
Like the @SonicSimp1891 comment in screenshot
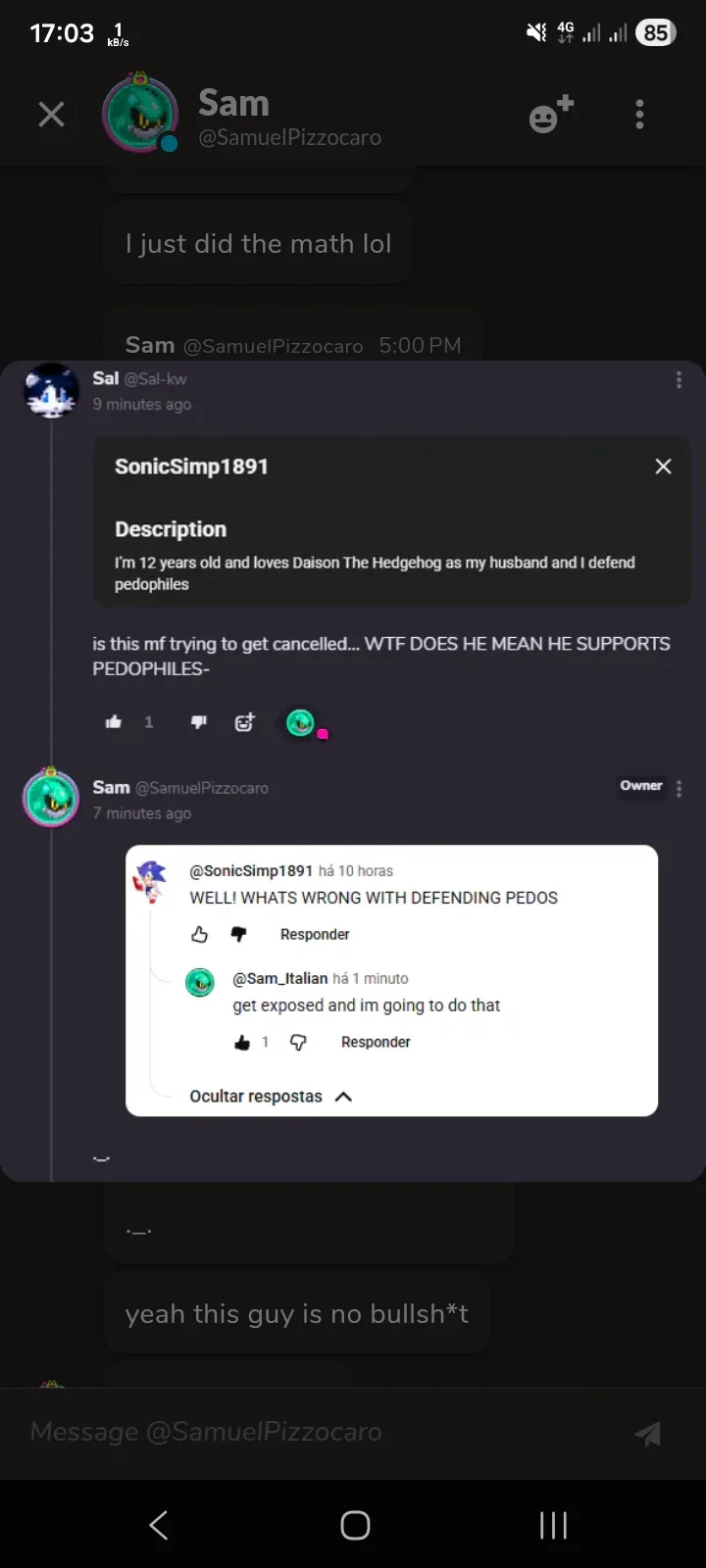click(200, 935)
